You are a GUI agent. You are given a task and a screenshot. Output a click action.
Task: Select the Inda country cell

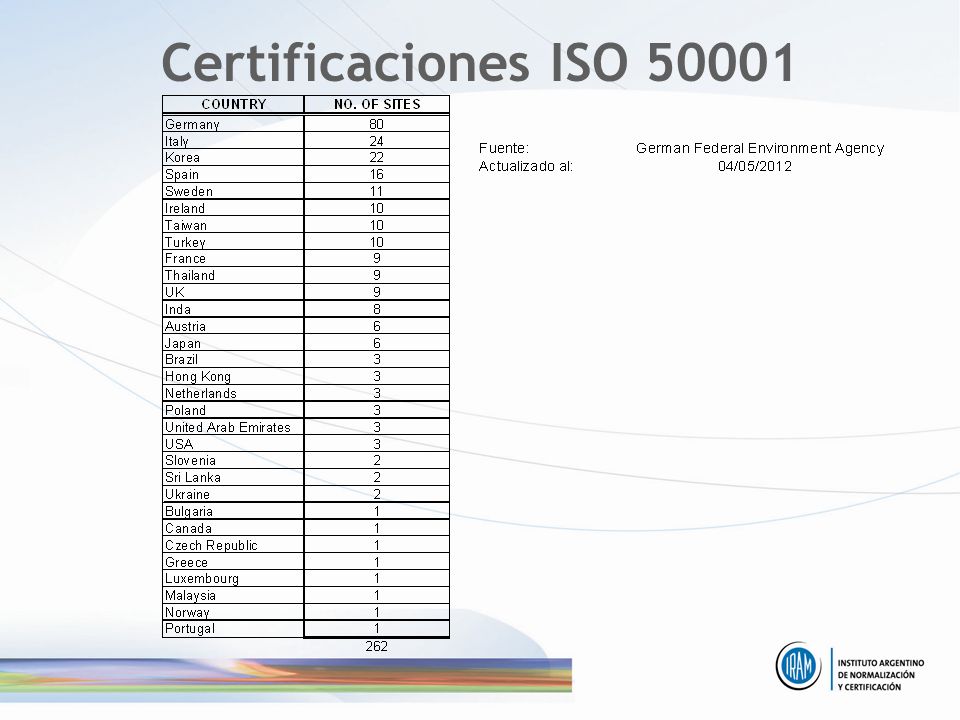pyautogui.click(x=233, y=309)
